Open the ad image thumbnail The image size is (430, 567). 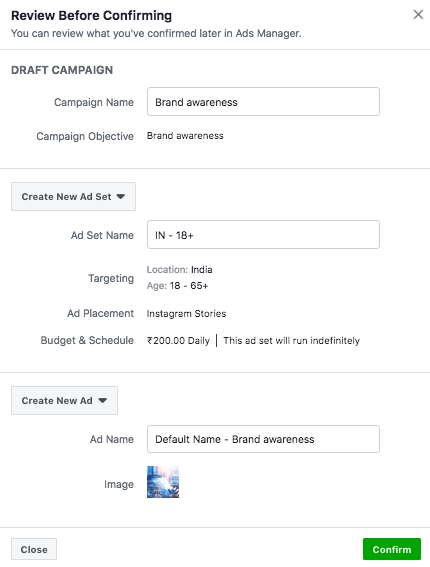tap(163, 482)
